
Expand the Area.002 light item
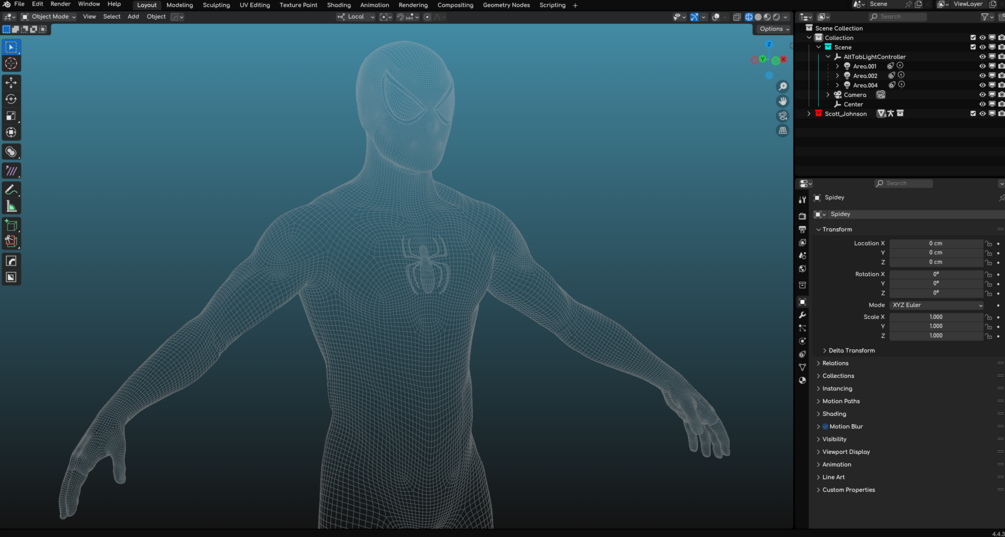tap(837, 76)
